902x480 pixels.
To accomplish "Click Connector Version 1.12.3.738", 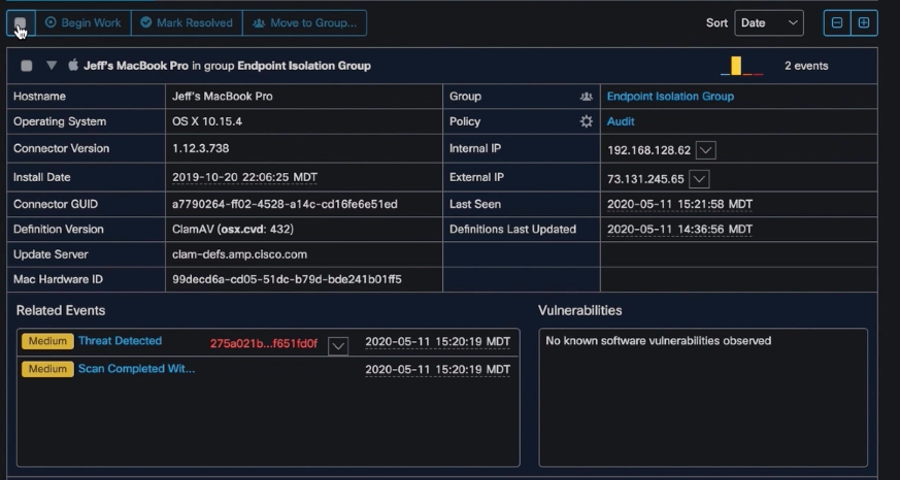I will tap(201, 148).
